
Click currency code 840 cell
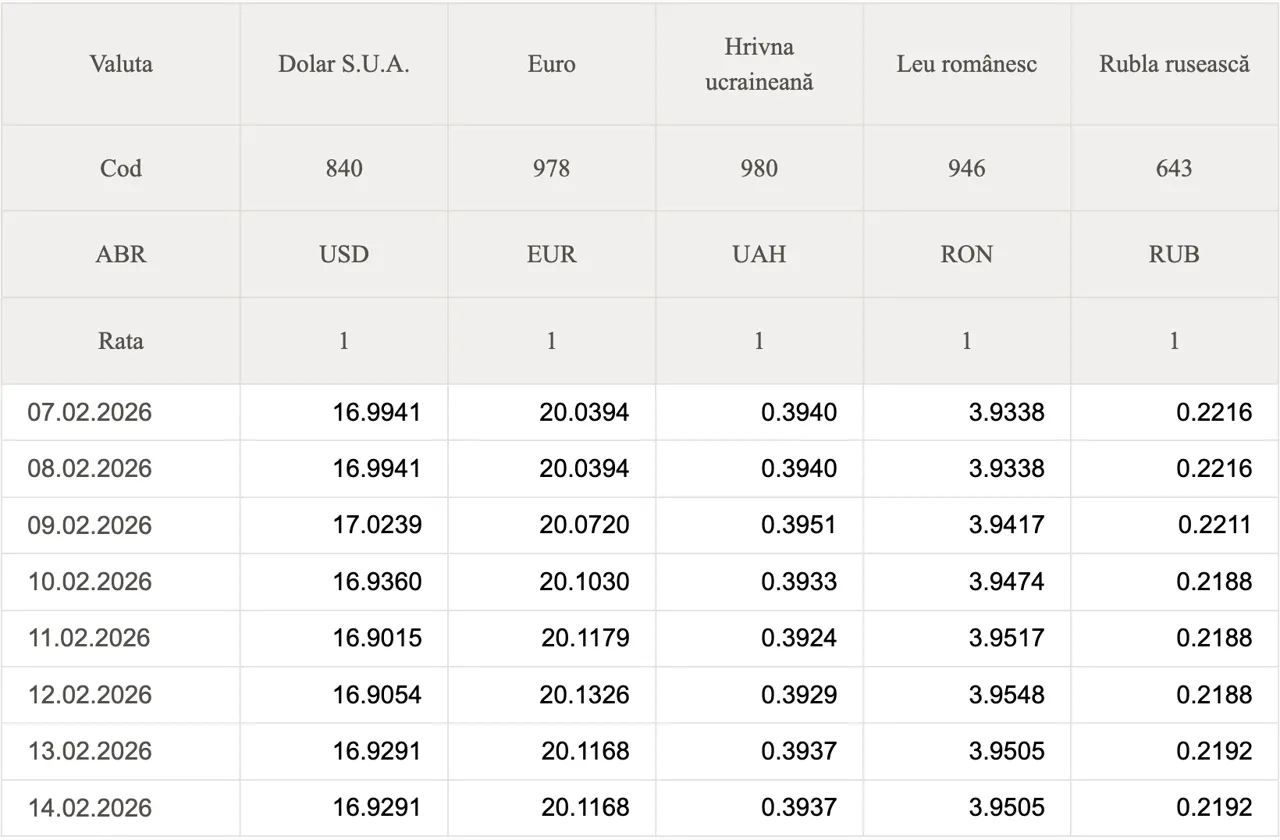point(344,168)
